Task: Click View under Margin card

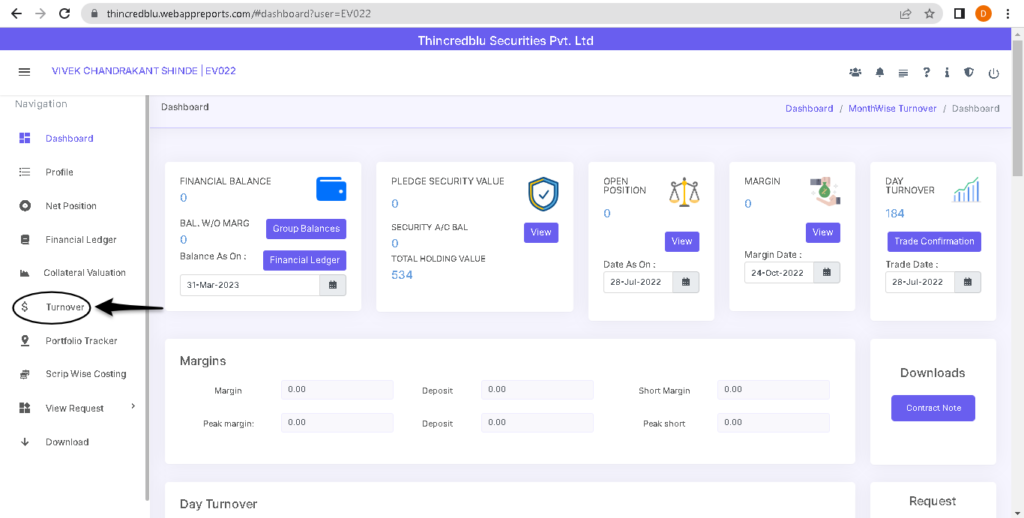Action: tap(823, 233)
